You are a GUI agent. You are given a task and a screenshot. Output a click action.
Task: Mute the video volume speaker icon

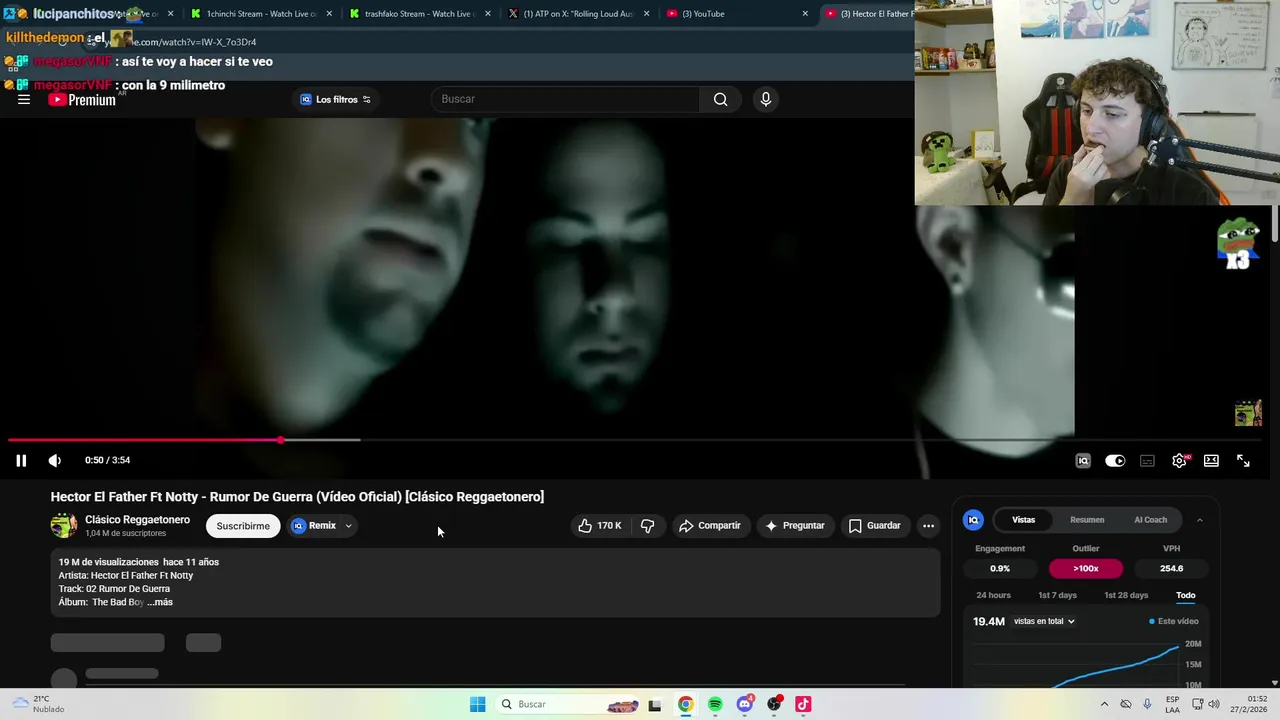coord(54,460)
